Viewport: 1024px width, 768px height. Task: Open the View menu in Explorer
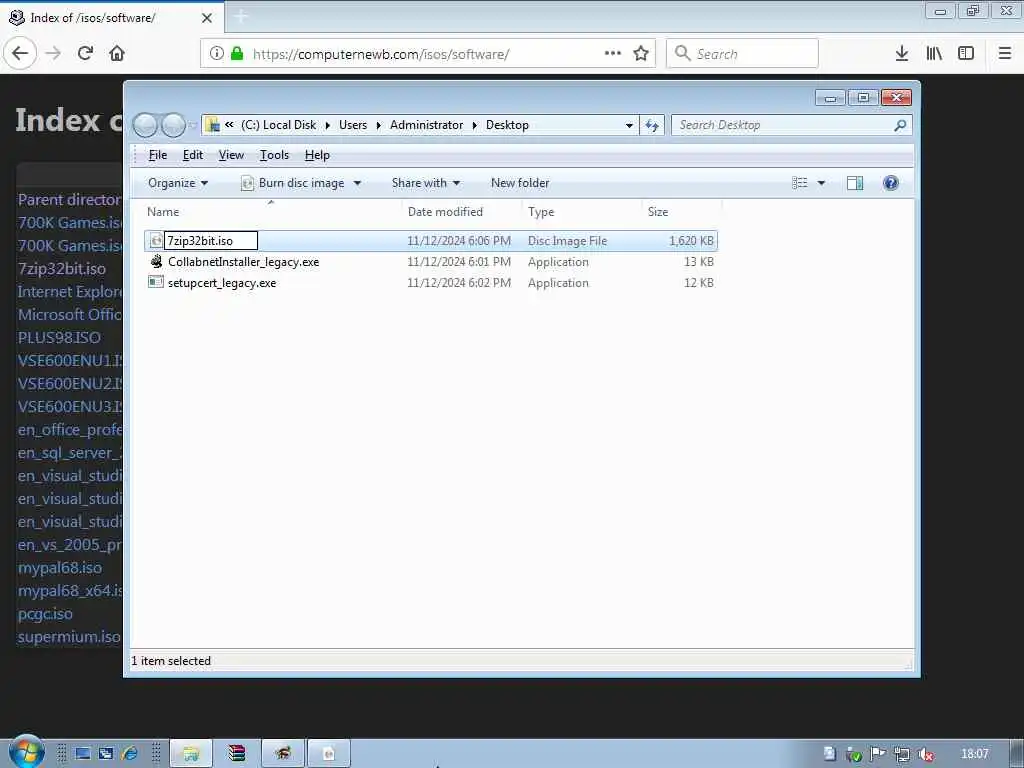point(231,155)
